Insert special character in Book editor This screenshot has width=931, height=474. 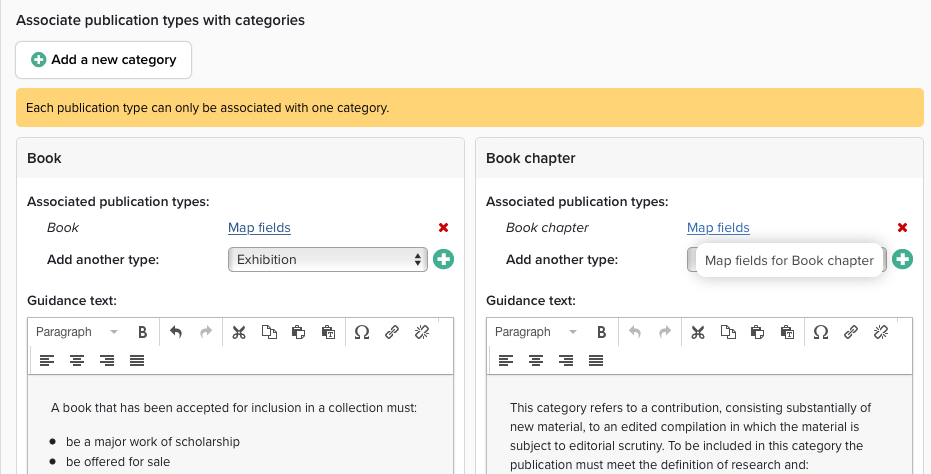click(362, 332)
